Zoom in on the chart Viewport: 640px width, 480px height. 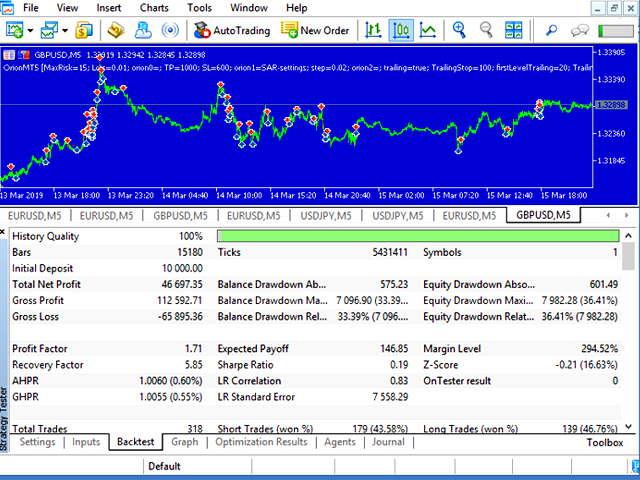(x=459, y=30)
